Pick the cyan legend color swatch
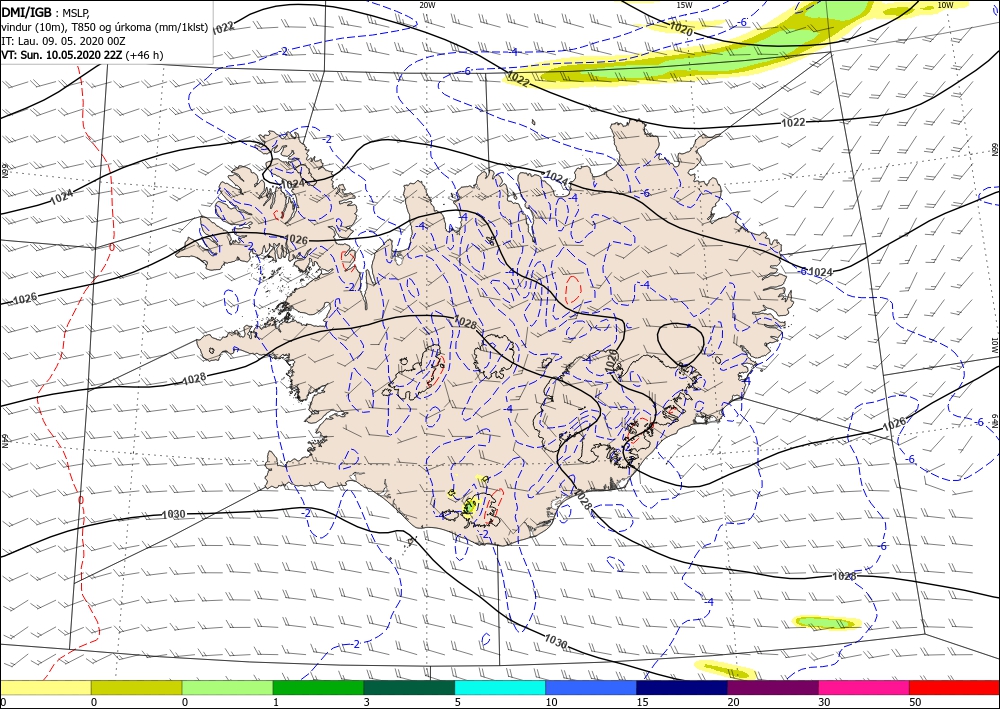1000x709 pixels. [500, 687]
